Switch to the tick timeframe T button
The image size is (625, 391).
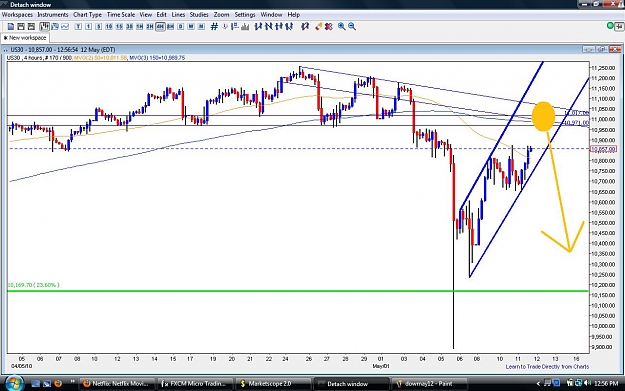point(78,27)
